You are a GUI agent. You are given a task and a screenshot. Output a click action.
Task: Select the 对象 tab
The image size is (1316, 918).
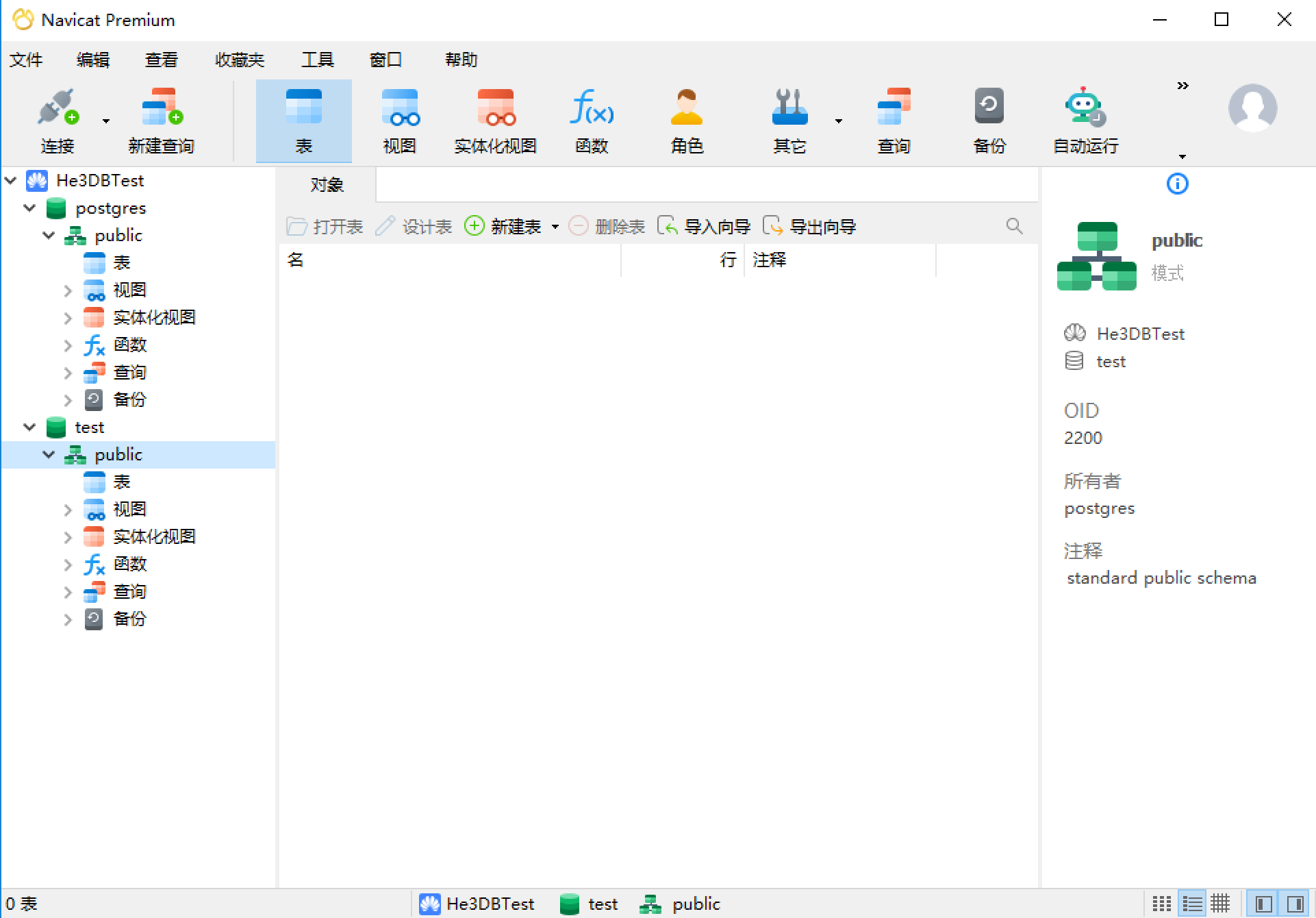click(x=327, y=184)
